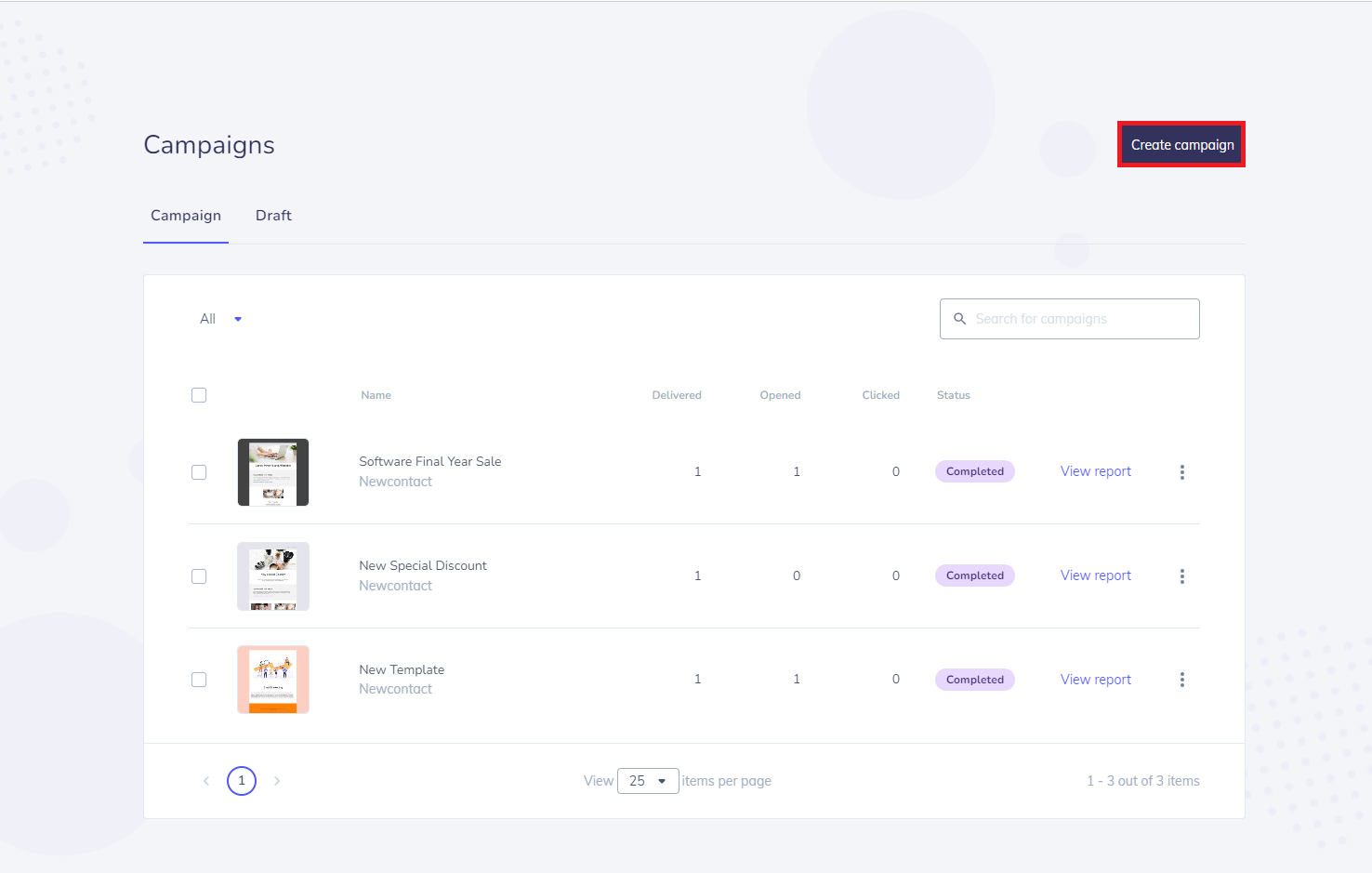
Task: Click Completed status of Software Final Year Sale
Action: coord(975,471)
